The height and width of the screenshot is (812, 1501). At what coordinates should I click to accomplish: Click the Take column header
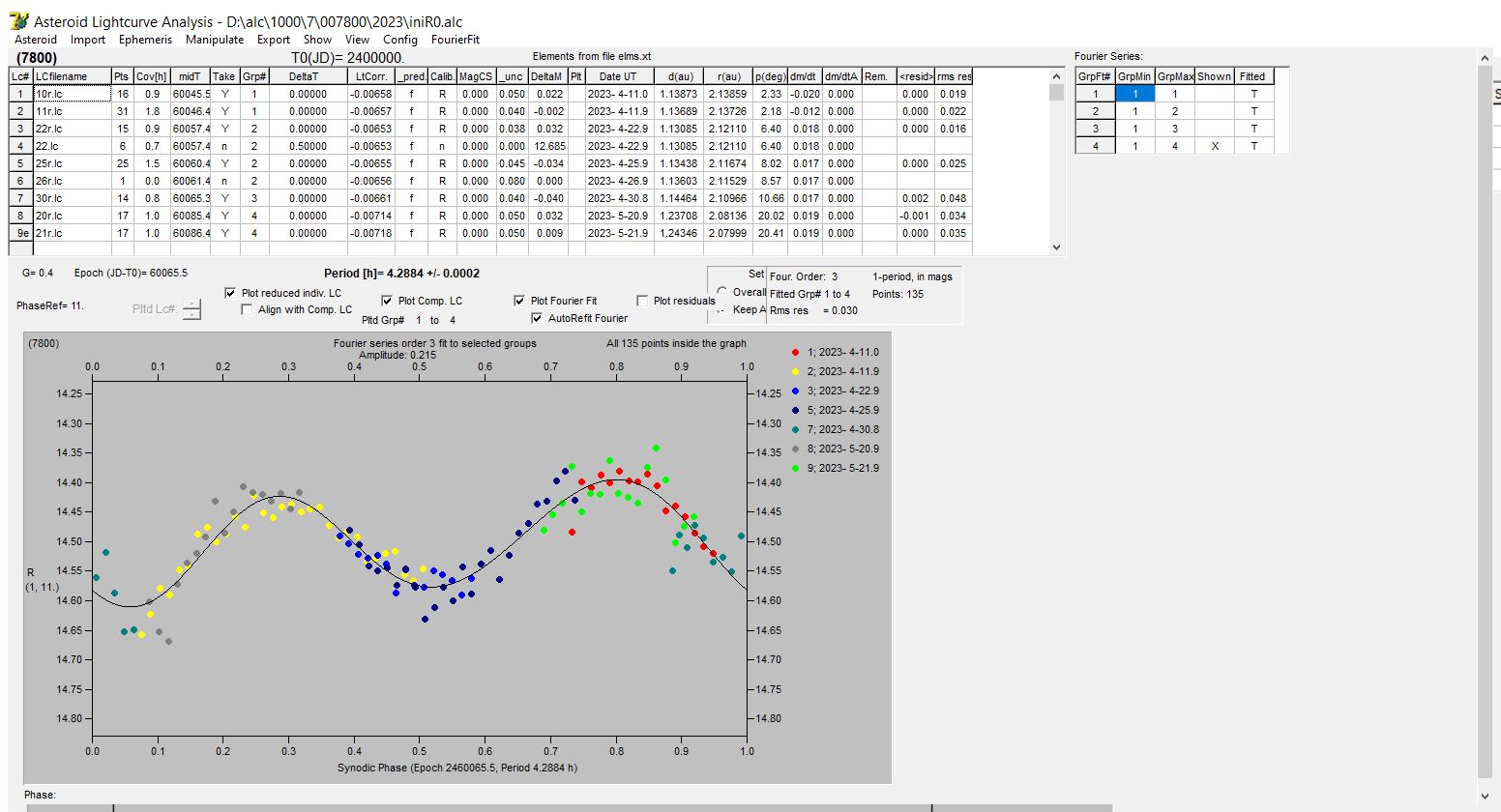coord(223,76)
